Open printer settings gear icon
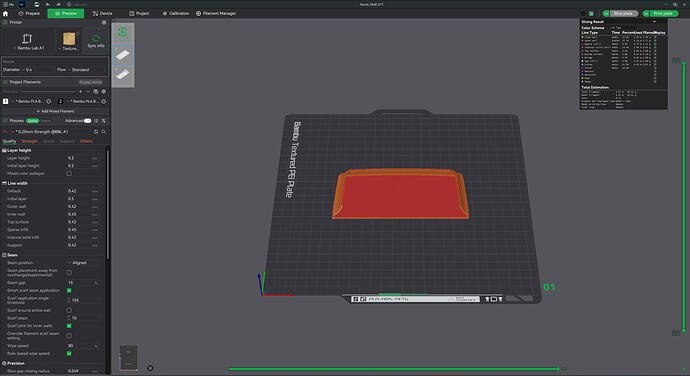The width and height of the screenshot is (690, 376). coord(104,22)
